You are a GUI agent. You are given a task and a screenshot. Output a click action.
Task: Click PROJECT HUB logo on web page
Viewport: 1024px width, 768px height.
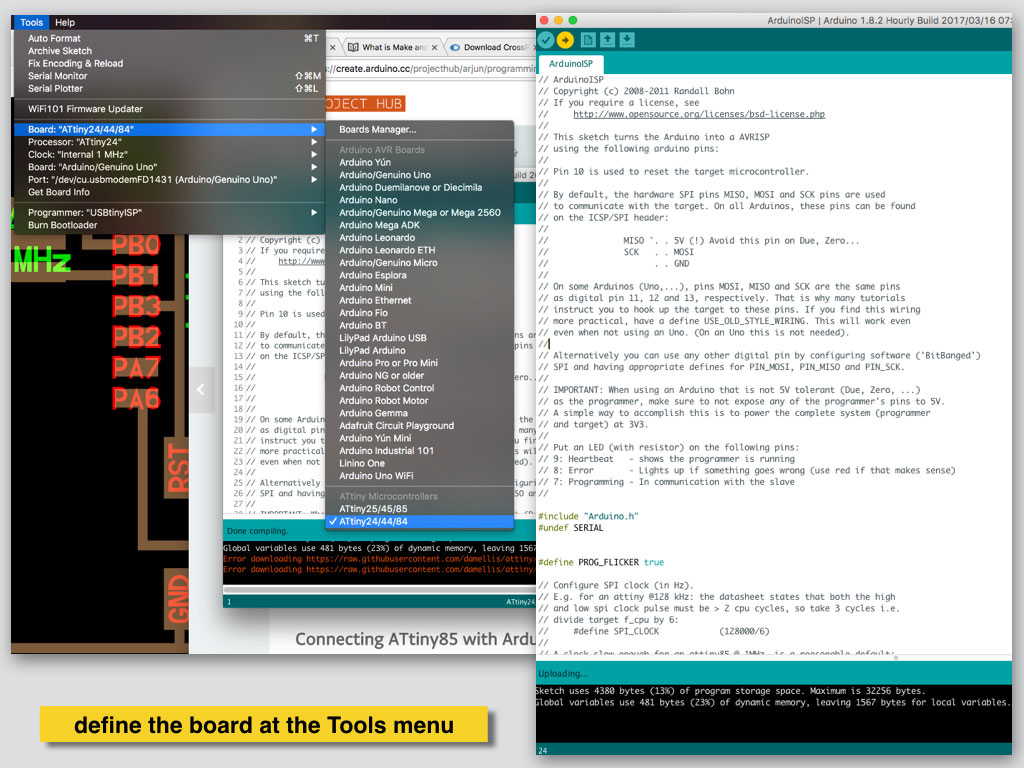(364, 104)
